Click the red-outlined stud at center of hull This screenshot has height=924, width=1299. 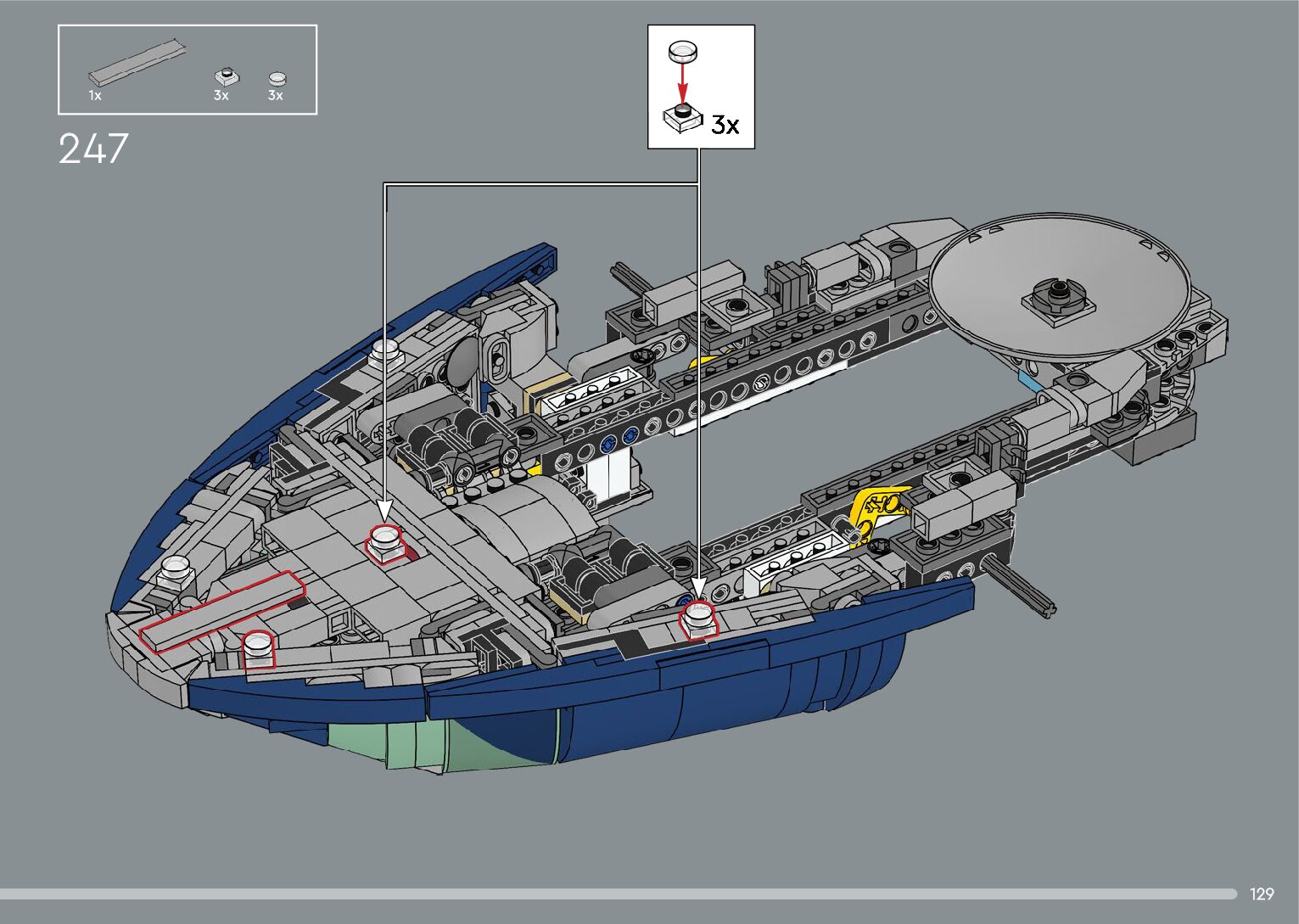pos(384,540)
